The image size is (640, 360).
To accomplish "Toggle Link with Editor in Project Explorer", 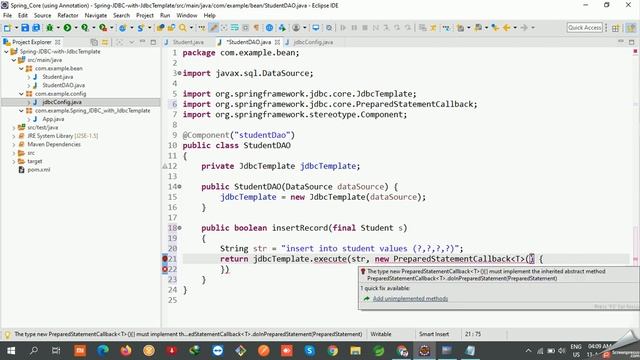I will click(105, 42).
